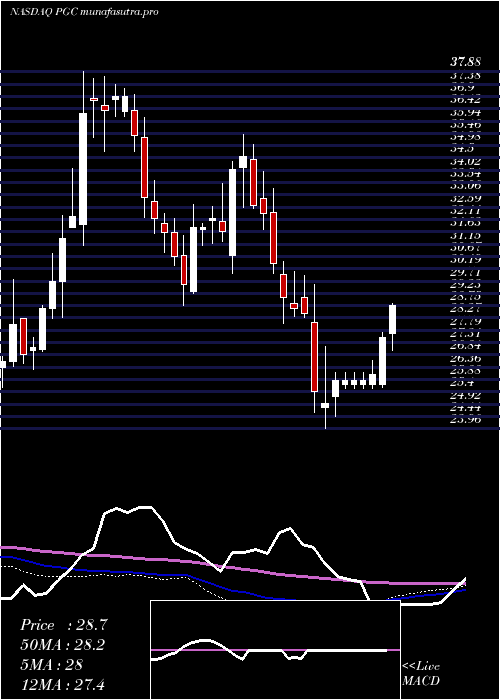Image resolution: width=500 pixels, height=700 pixels.
Task: Click the 27.79 price axis label
Action: click(465, 321)
